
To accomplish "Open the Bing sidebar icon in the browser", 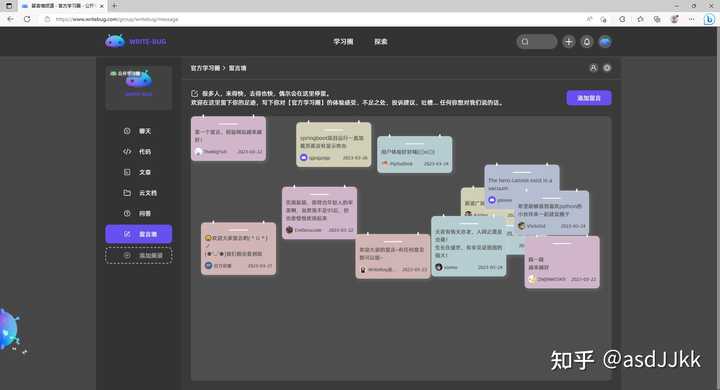I will [x=709, y=19].
